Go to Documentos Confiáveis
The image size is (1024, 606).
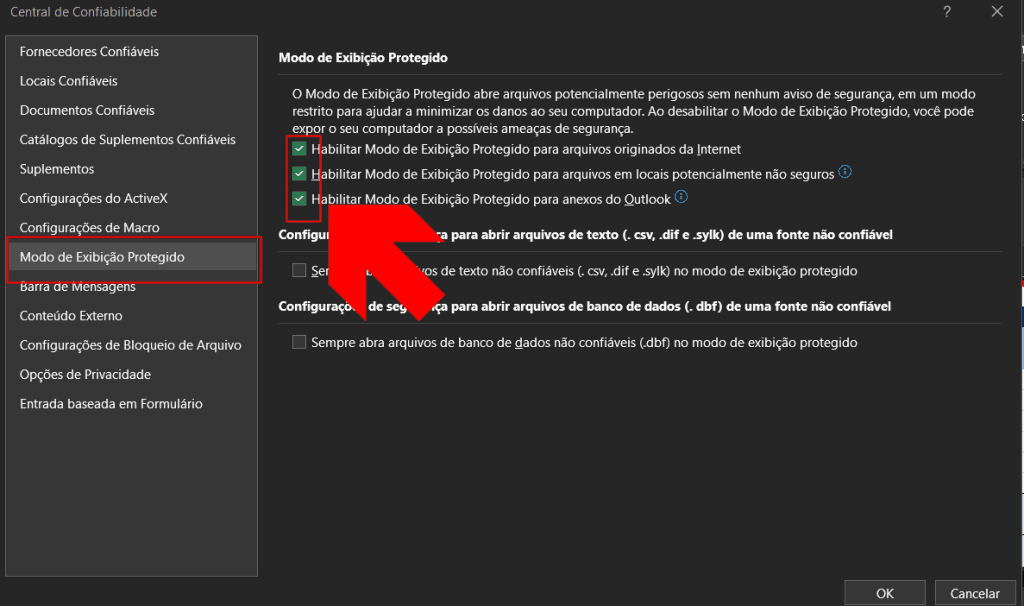(x=87, y=110)
